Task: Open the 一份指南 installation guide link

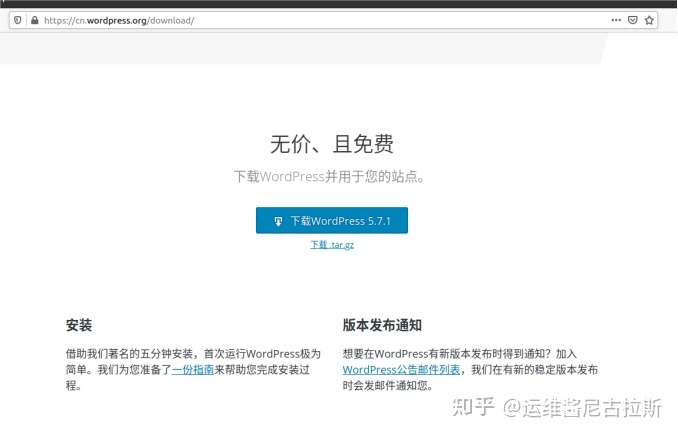Action: (x=193, y=370)
